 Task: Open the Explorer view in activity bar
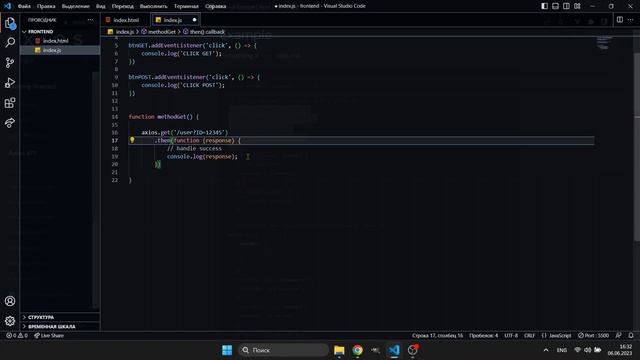click(x=10, y=23)
